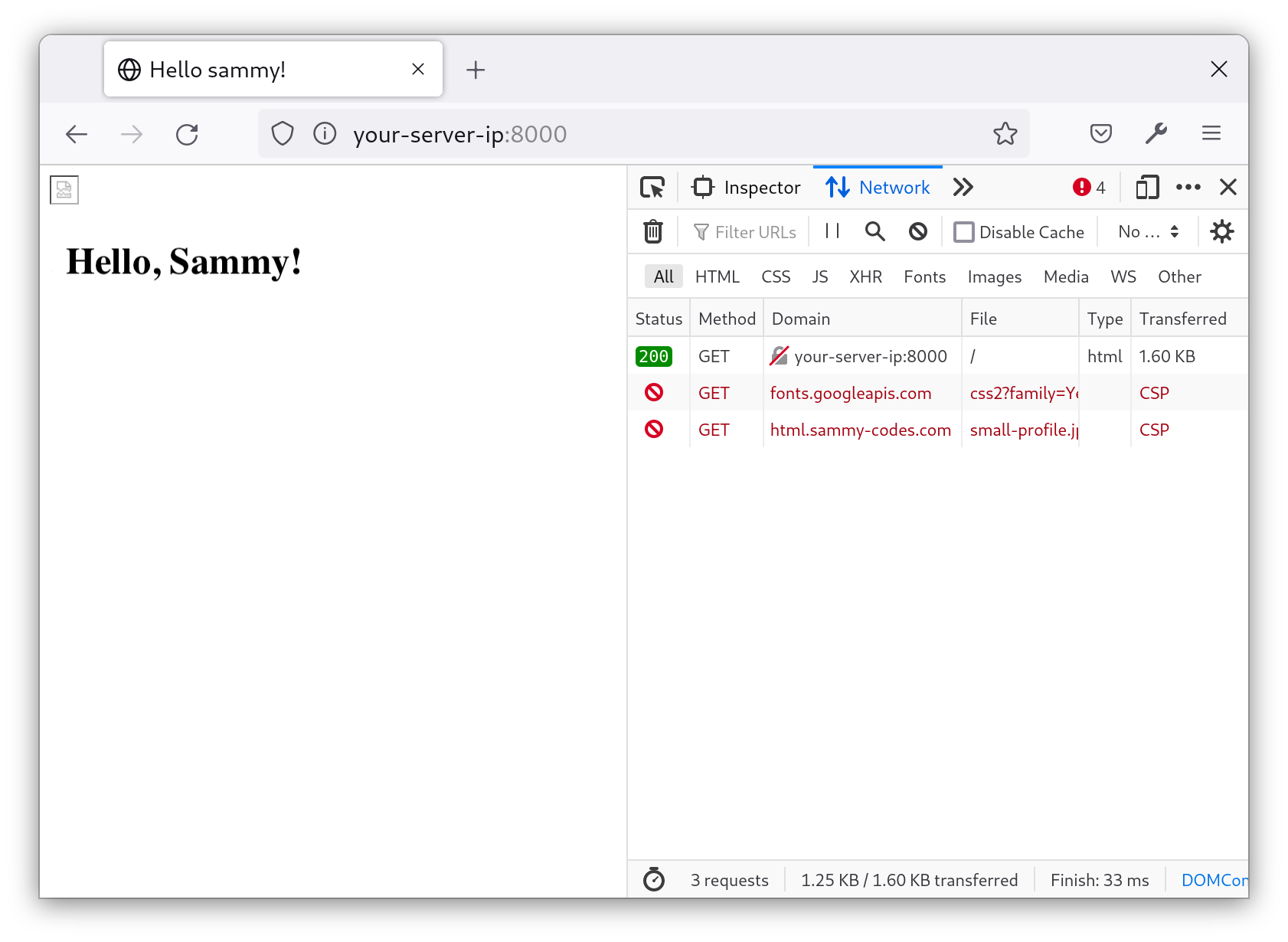Show more devtools tabs chevron

[963, 188]
